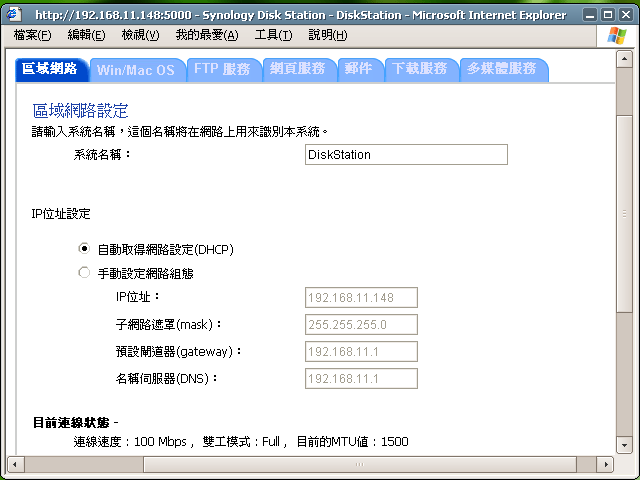The height and width of the screenshot is (480, 640).
Task: Maximize the Internet Explorer window
Action: 608,15
